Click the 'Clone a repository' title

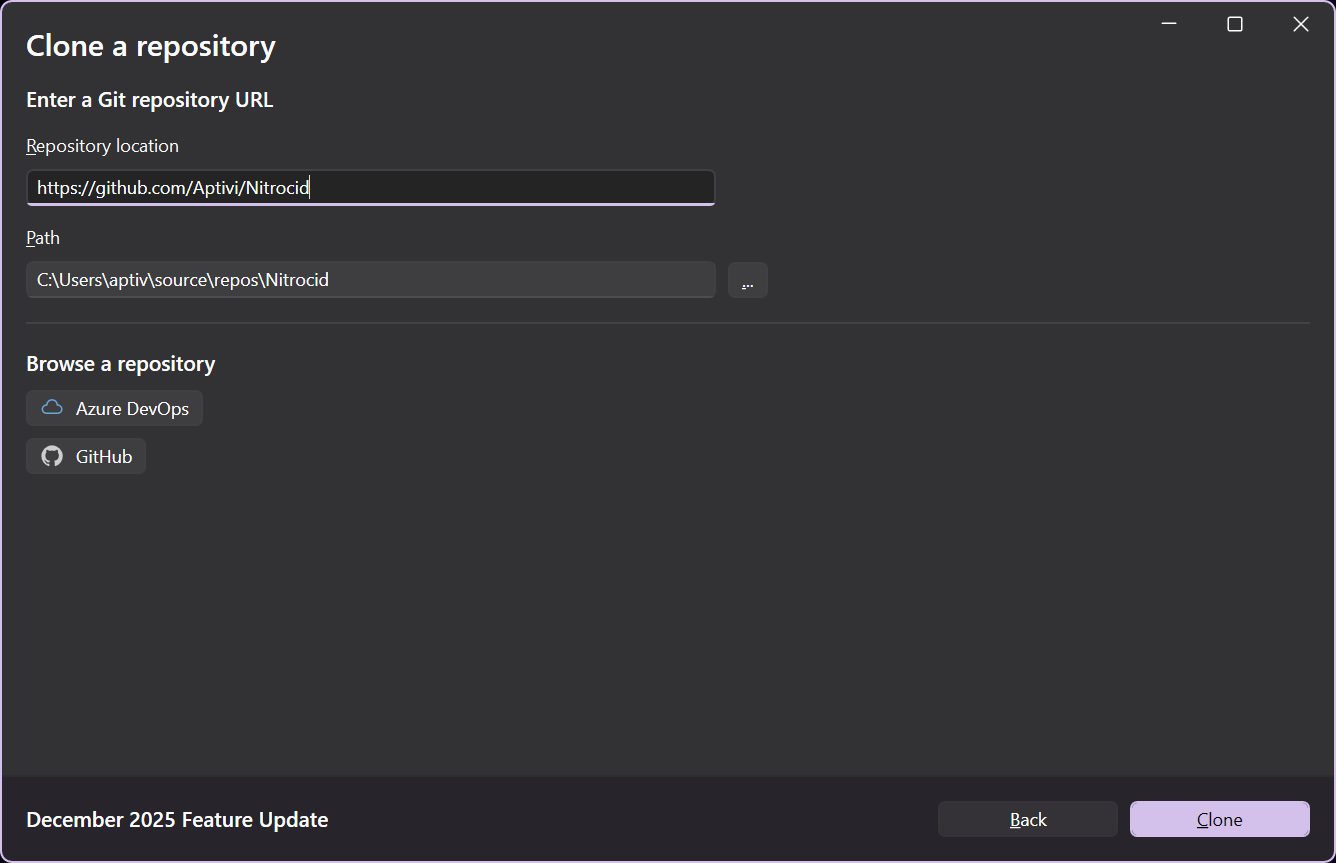[150, 46]
